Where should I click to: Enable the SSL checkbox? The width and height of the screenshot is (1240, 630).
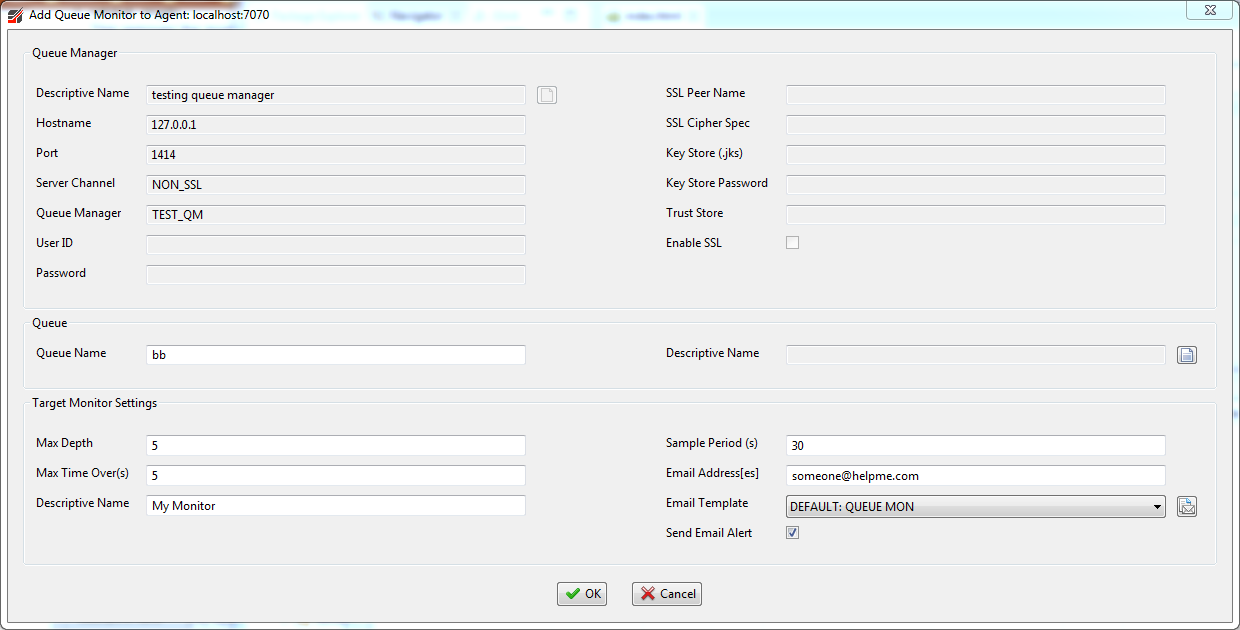[792, 243]
